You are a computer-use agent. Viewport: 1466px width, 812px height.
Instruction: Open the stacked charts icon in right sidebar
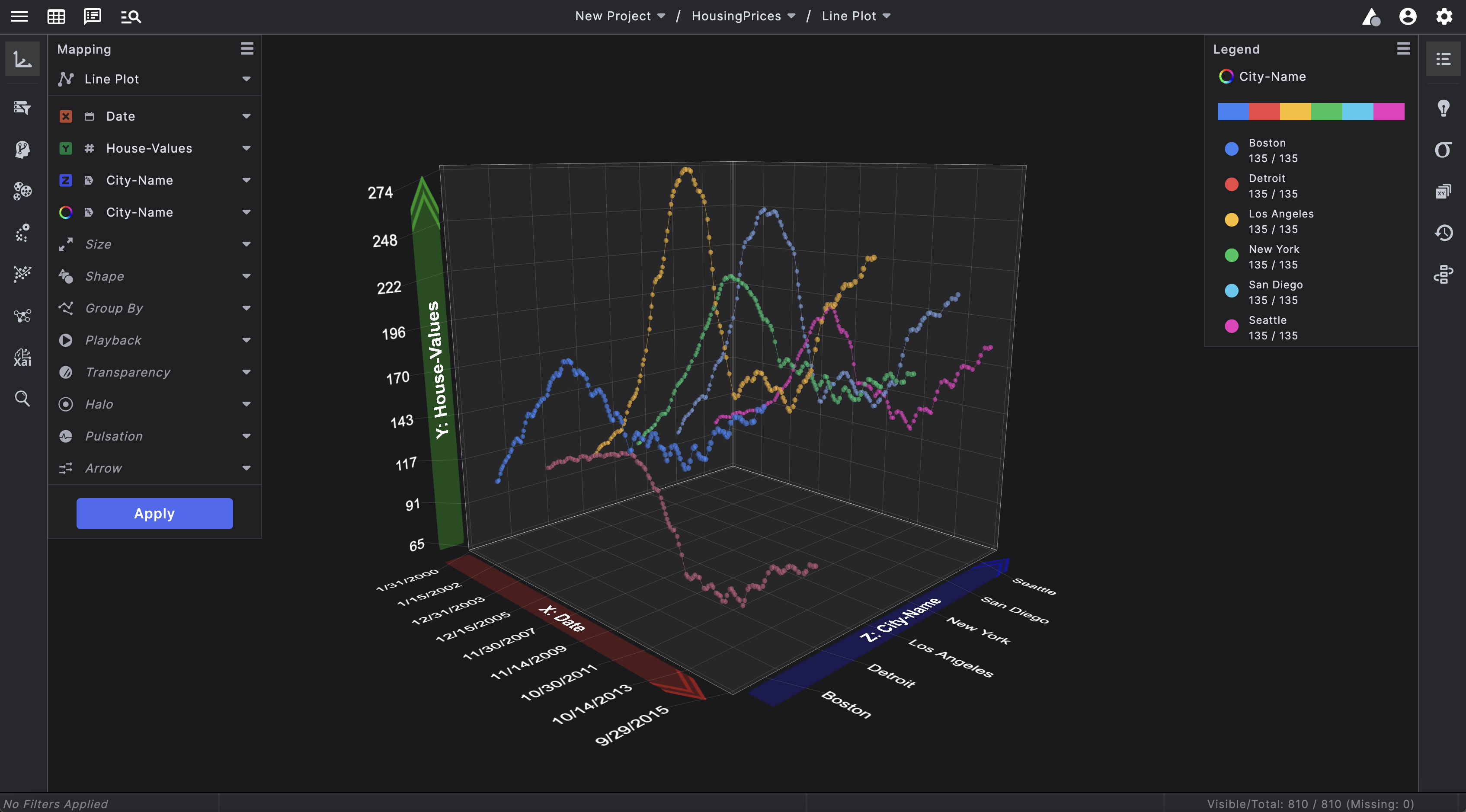tap(1443, 191)
